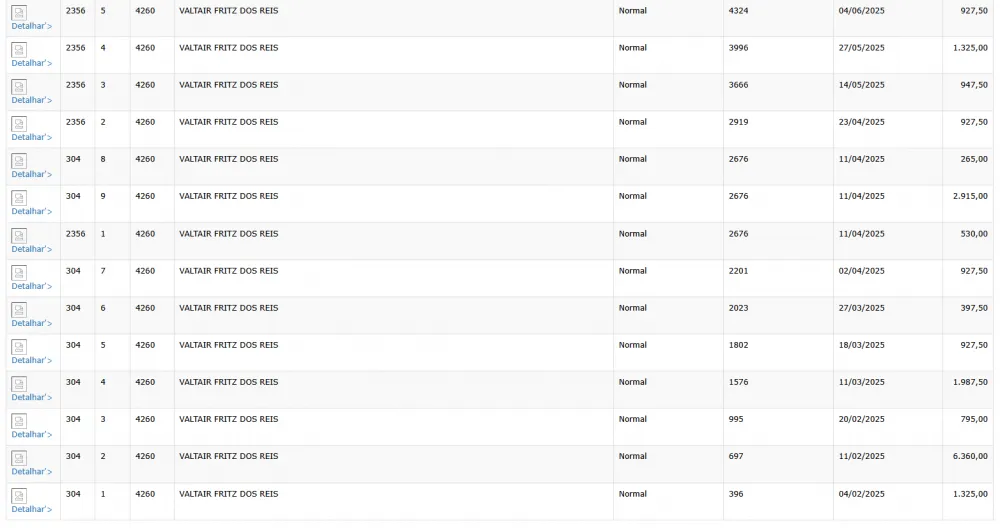The height and width of the screenshot is (528, 1000).
Task: Open the document icon for the 27/03/2025 row
Action: (x=18, y=310)
